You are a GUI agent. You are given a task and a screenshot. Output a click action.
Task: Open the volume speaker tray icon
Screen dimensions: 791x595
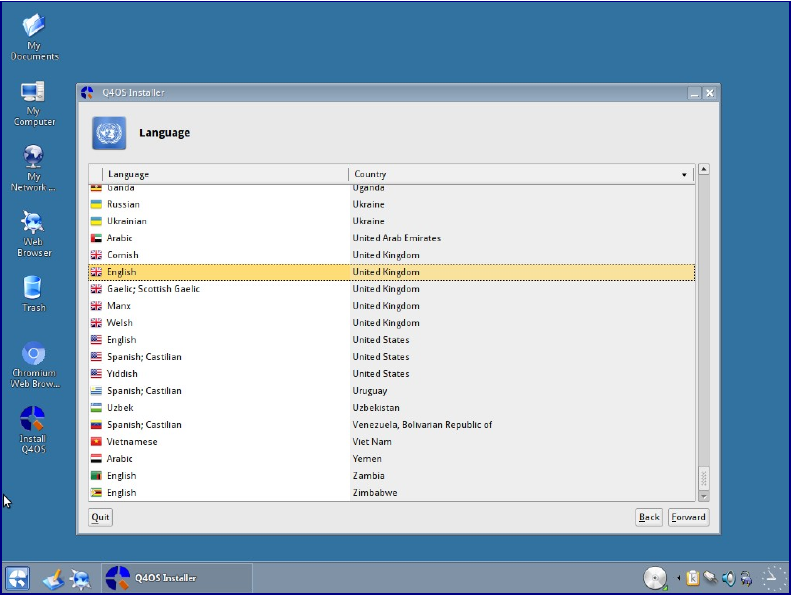[728, 578]
